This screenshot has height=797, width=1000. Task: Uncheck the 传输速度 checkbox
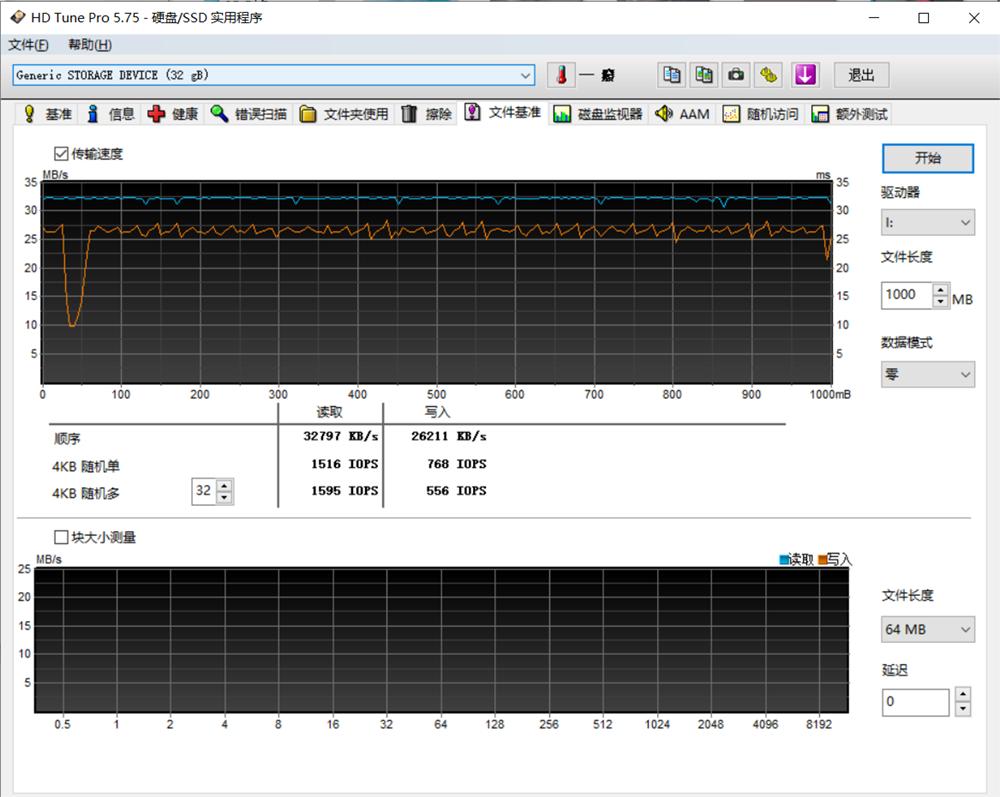tap(61, 154)
